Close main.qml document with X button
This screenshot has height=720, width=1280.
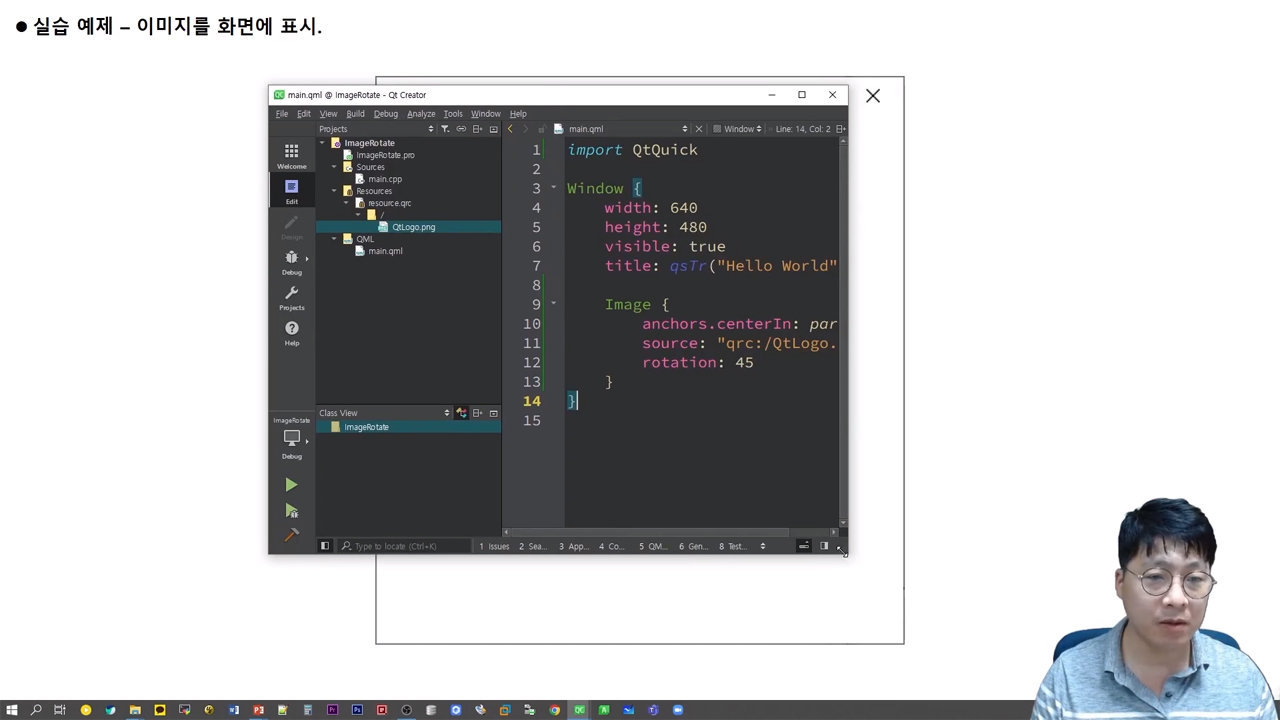(699, 129)
